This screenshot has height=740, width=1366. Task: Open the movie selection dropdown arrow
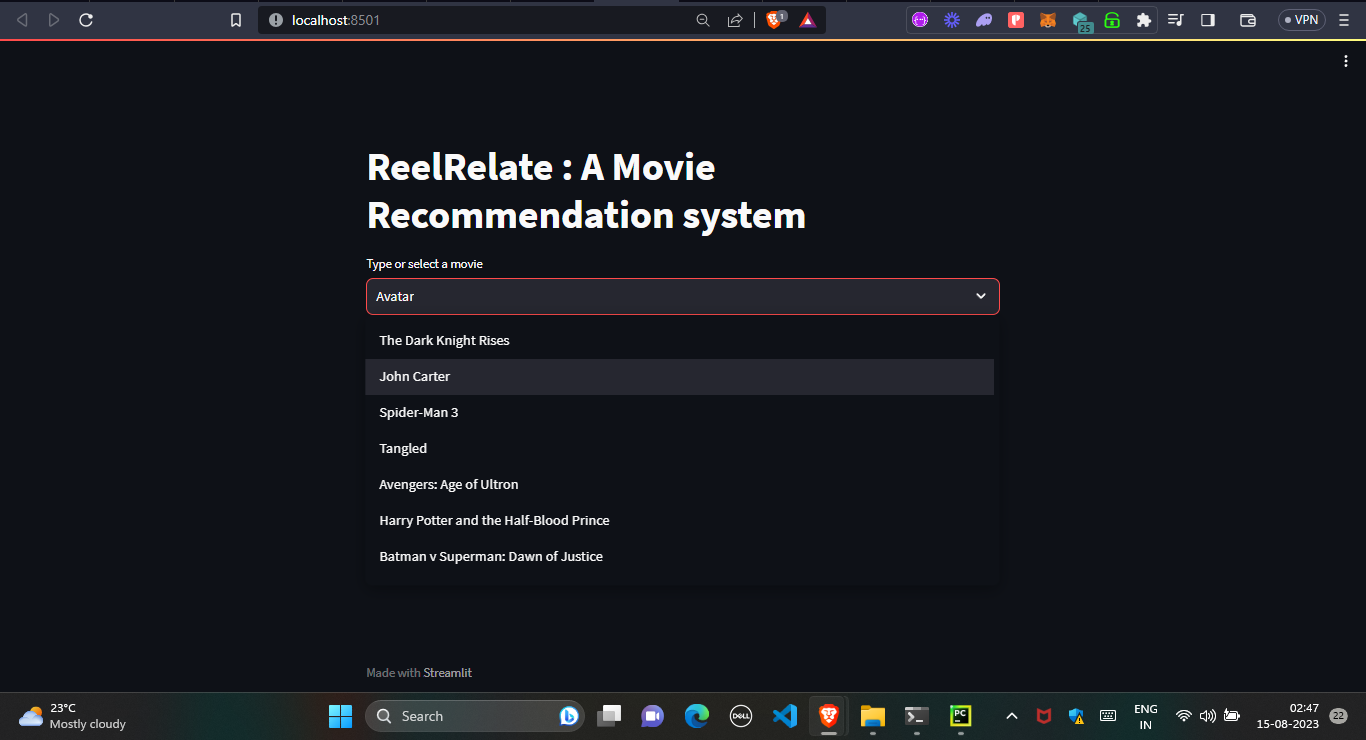click(981, 296)
